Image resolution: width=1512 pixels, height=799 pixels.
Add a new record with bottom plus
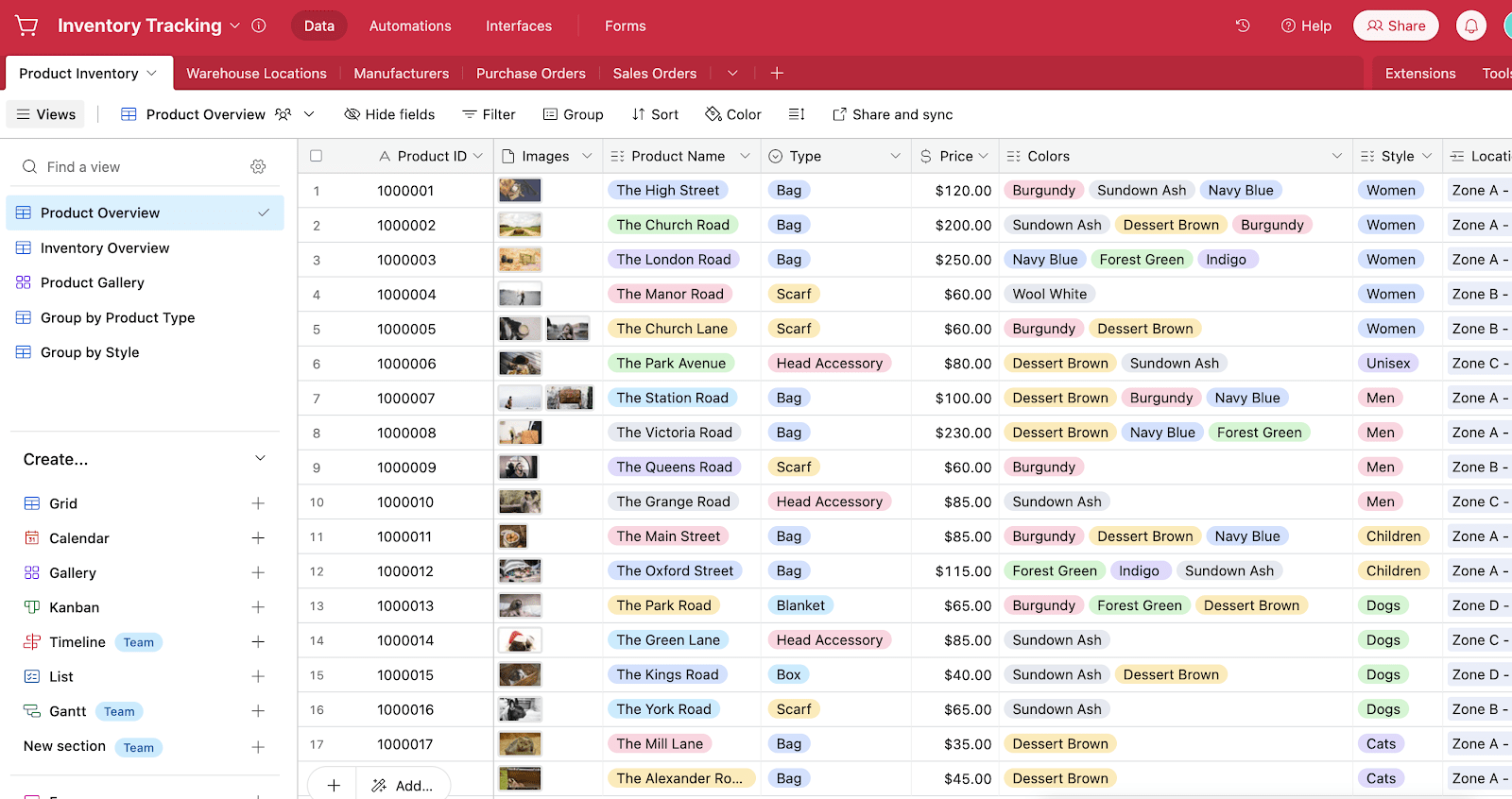click(x=334, y=785)
